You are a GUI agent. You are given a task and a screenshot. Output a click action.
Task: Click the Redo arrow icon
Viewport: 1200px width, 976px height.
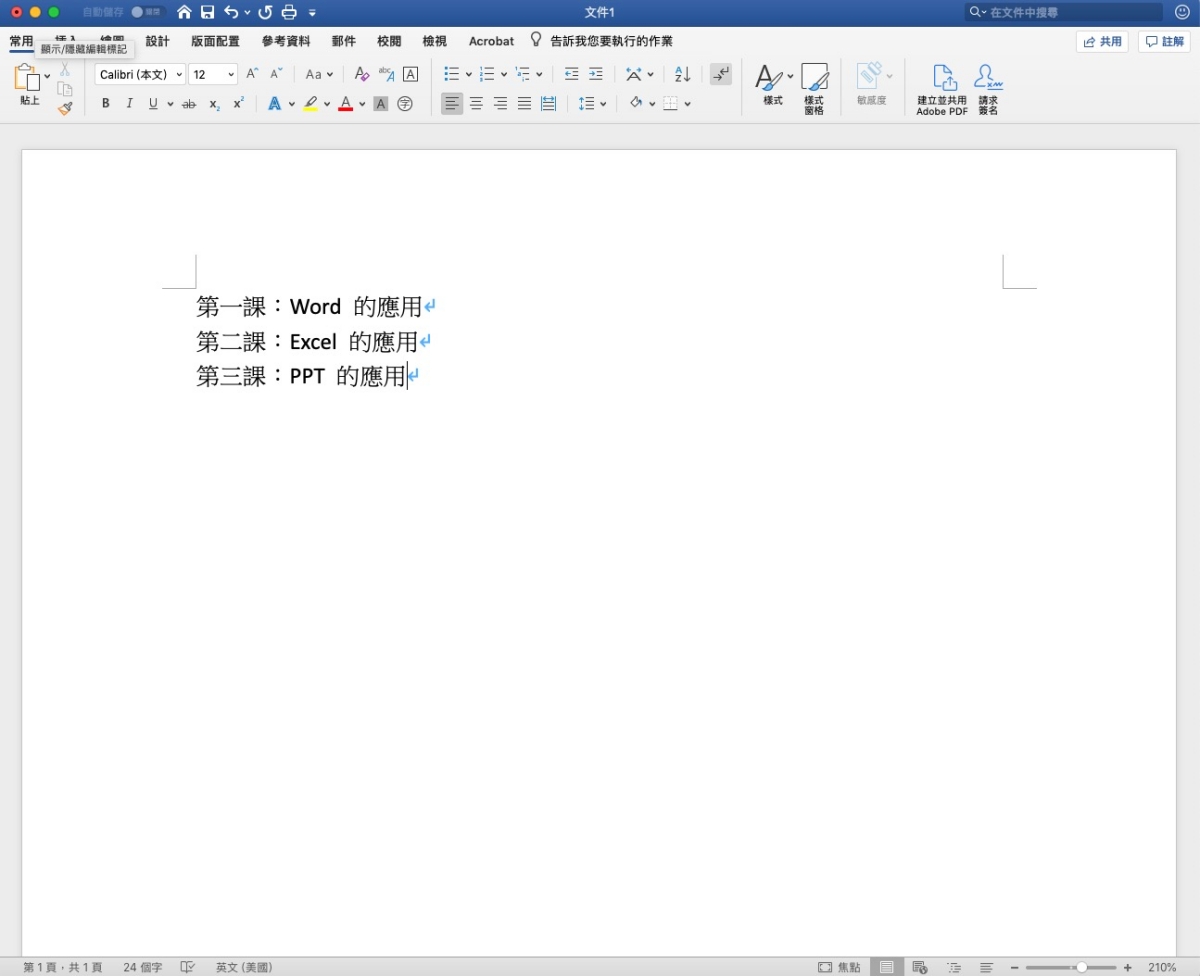[x=265, y=12]
